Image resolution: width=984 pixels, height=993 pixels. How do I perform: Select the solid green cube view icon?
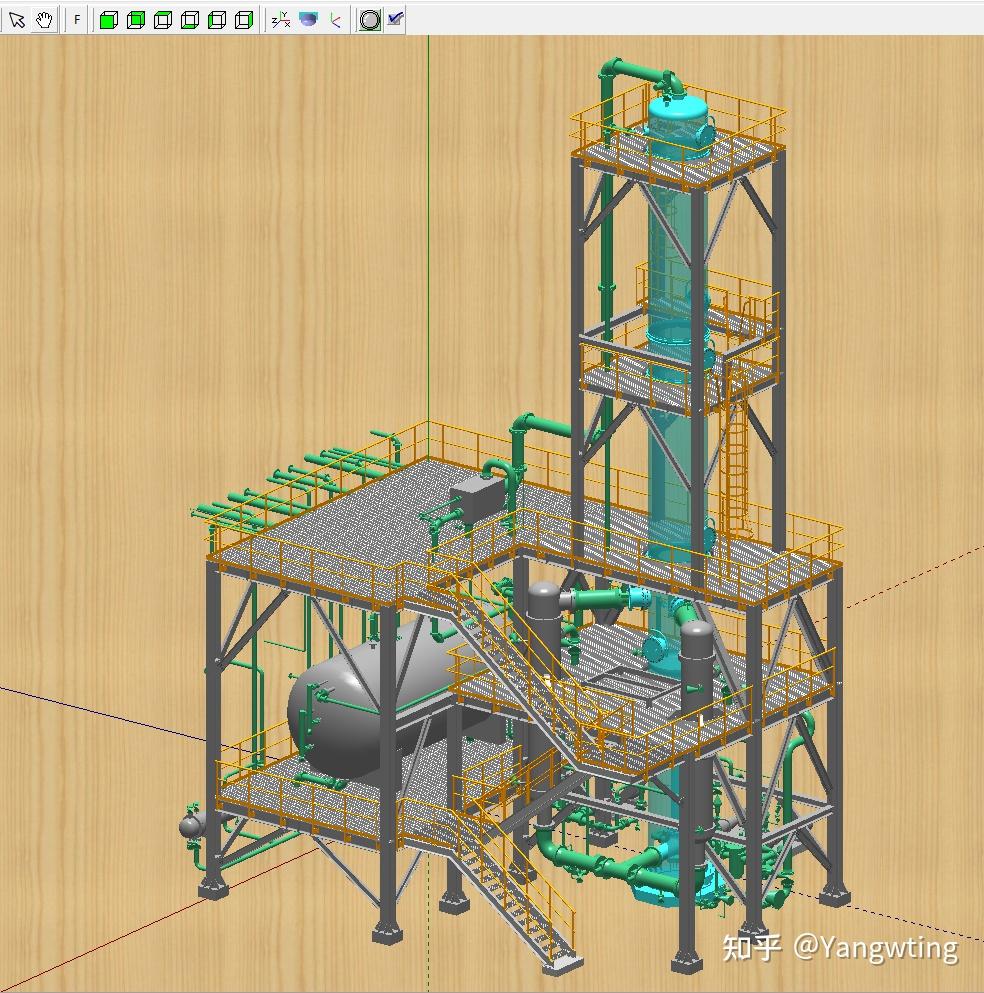[108, 19]
